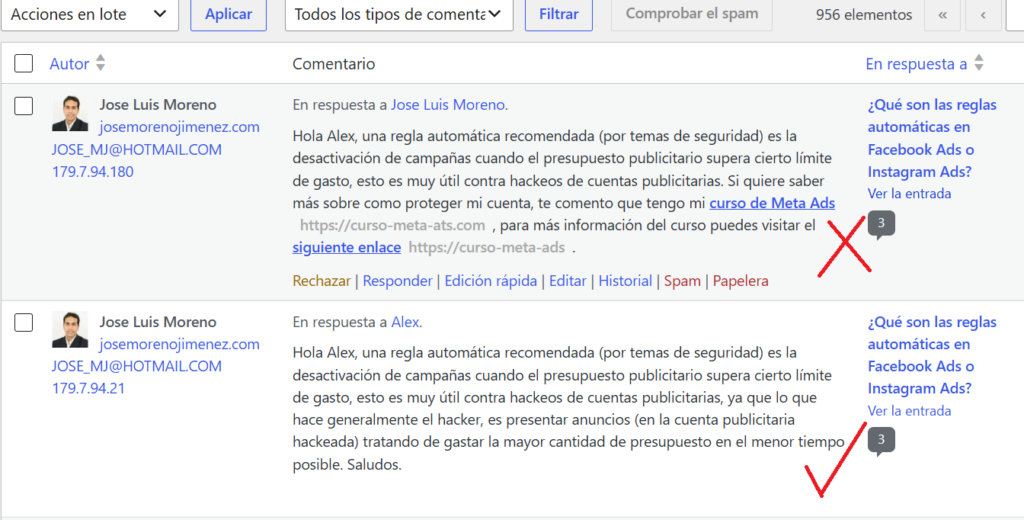The image size is (1024, 520).
Task: Move first comment to Papelera
Action: (741, 281)
